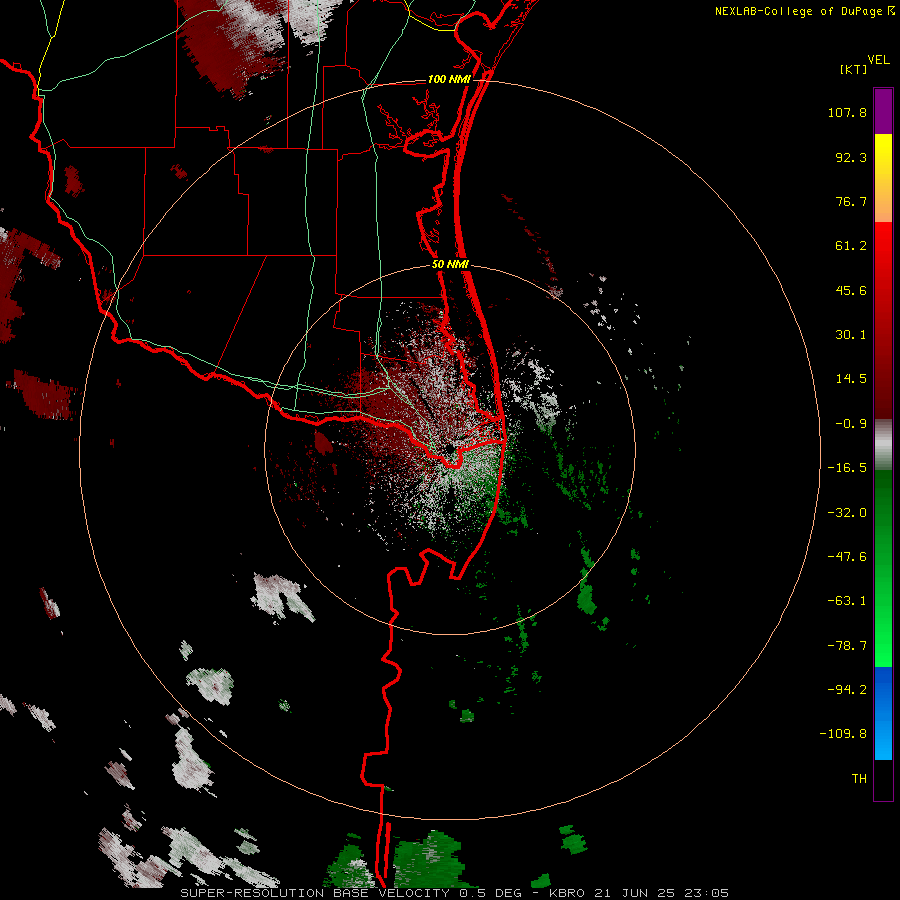Screen dimensions: 900x900
Task: Select the -32.0 scale value
Action: point(847,513)
